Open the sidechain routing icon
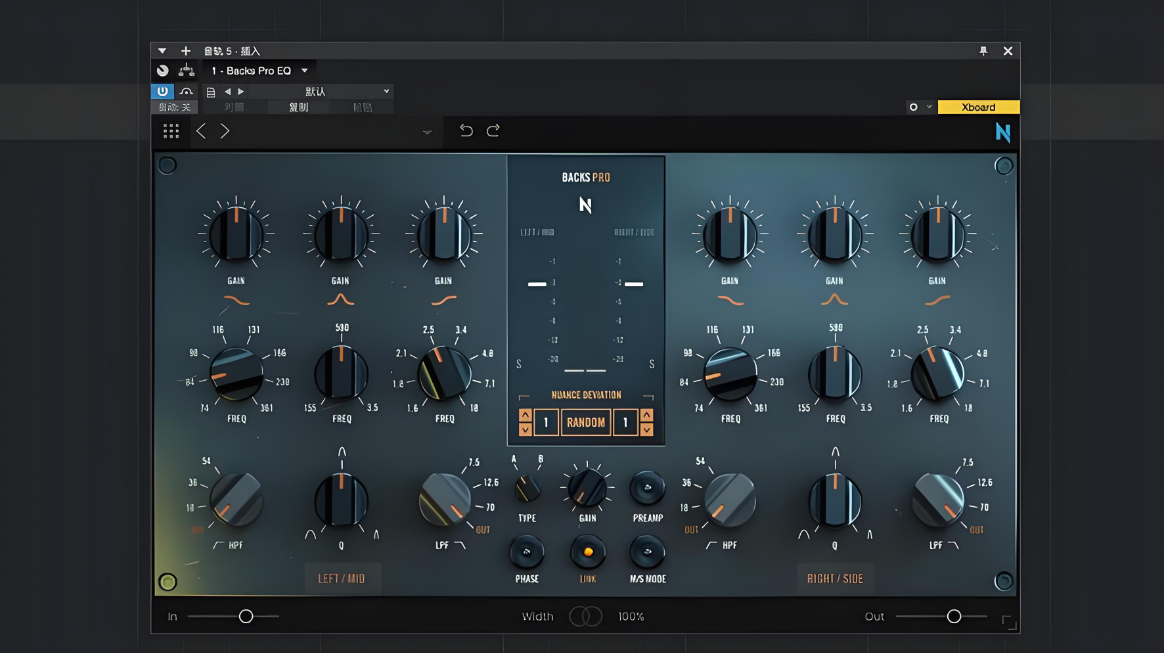Screen dimensions: 1164x653 pyautogui.click(x=186, y=70)
